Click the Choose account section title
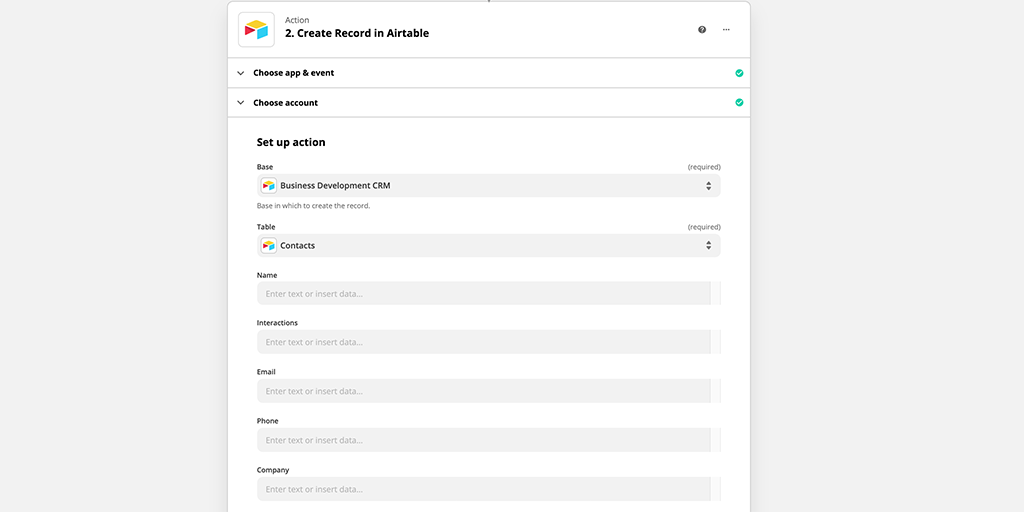Viewport: 1024px width, 512px height. 285,103
